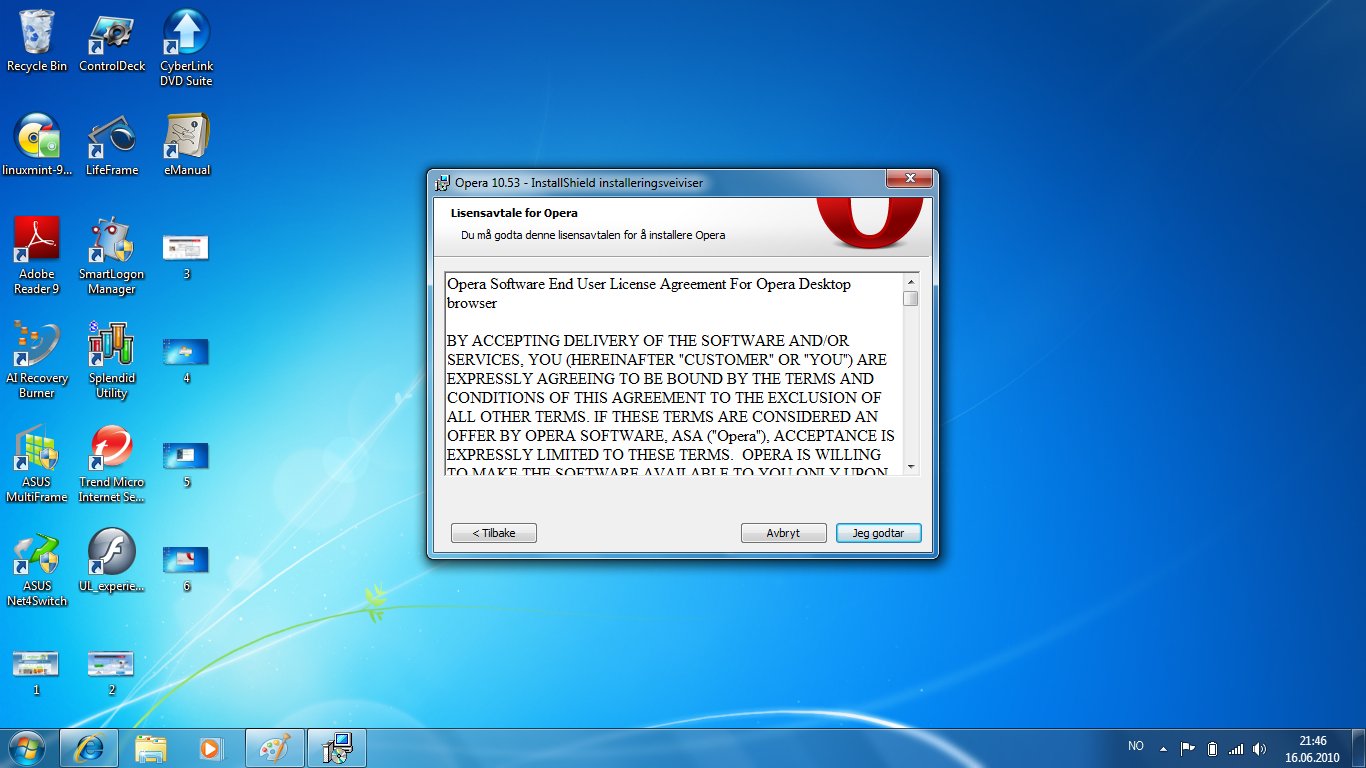Open the Windows Start menu
Image resolution: width=1366 pixels, height=768 pixels.
tap(26, 747)
